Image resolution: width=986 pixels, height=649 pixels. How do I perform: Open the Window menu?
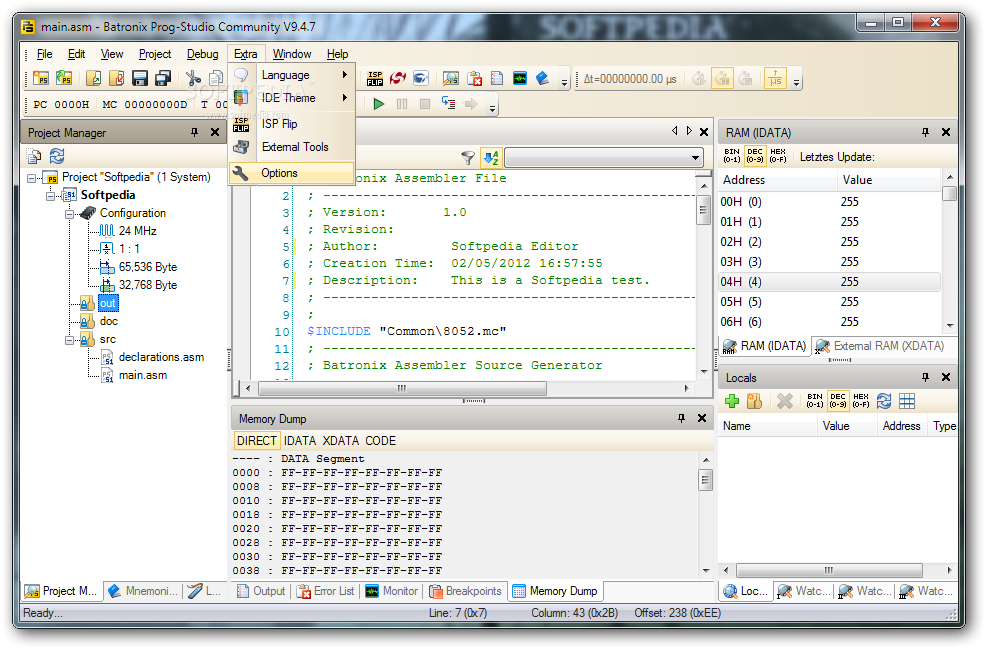click(x=292, y=54)
